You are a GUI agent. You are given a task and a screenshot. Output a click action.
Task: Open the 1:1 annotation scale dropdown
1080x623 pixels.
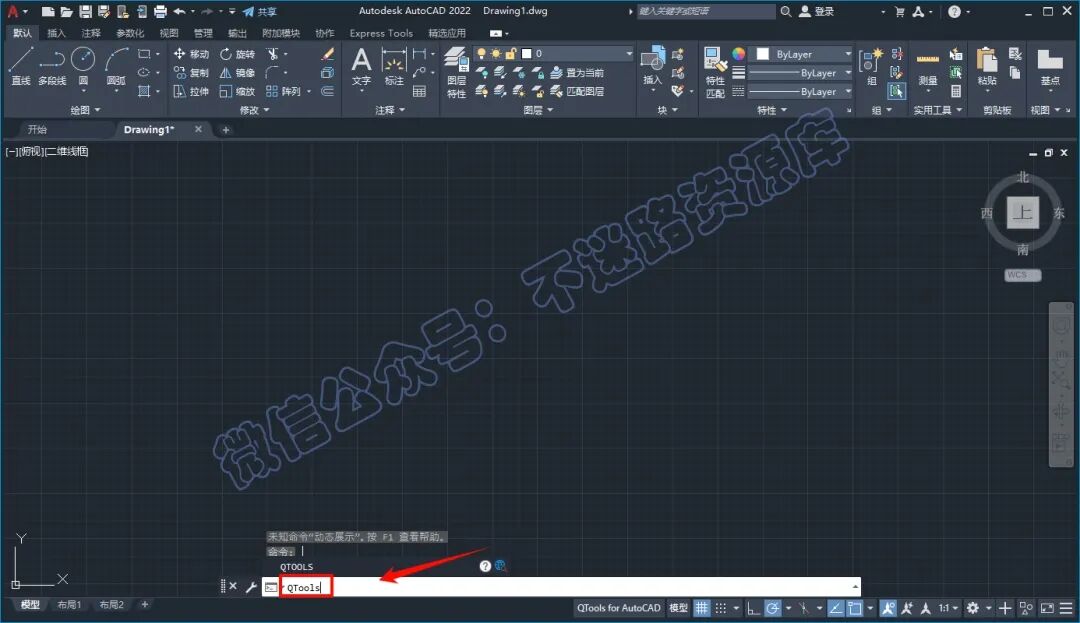click(x=949, y=608)
